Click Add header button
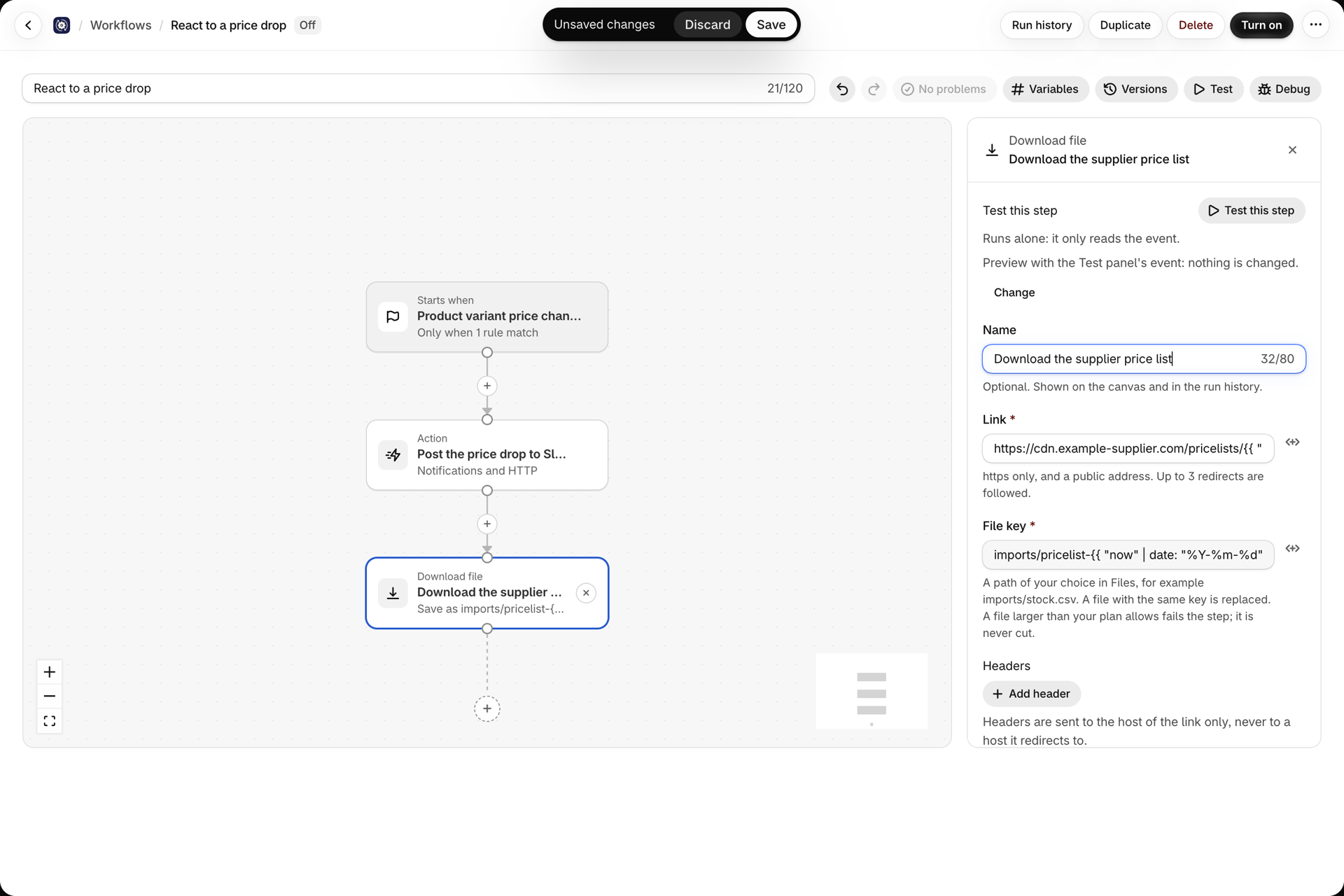This screenshot has height=896, width=1344. coord(1031,694)
